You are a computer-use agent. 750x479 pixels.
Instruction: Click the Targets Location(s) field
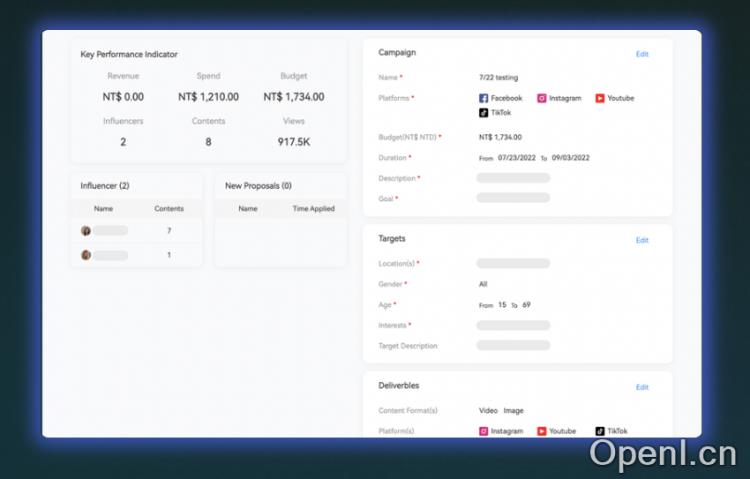coord(513,264)
